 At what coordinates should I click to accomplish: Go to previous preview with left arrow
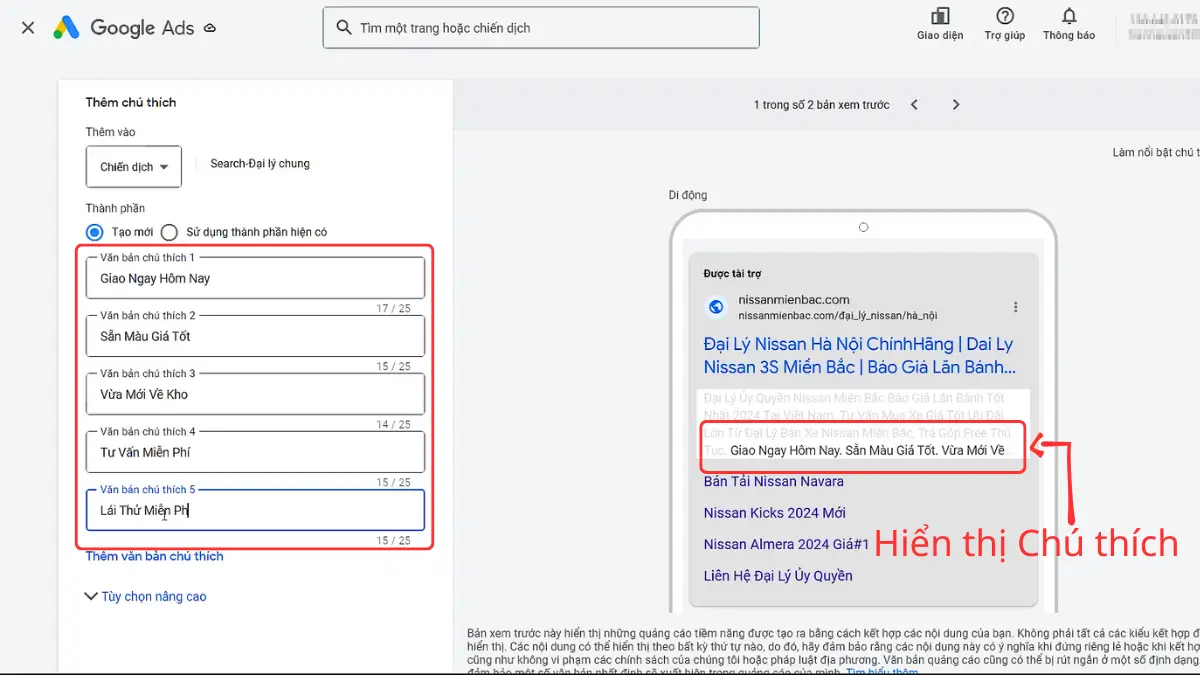tap(914, 103)
